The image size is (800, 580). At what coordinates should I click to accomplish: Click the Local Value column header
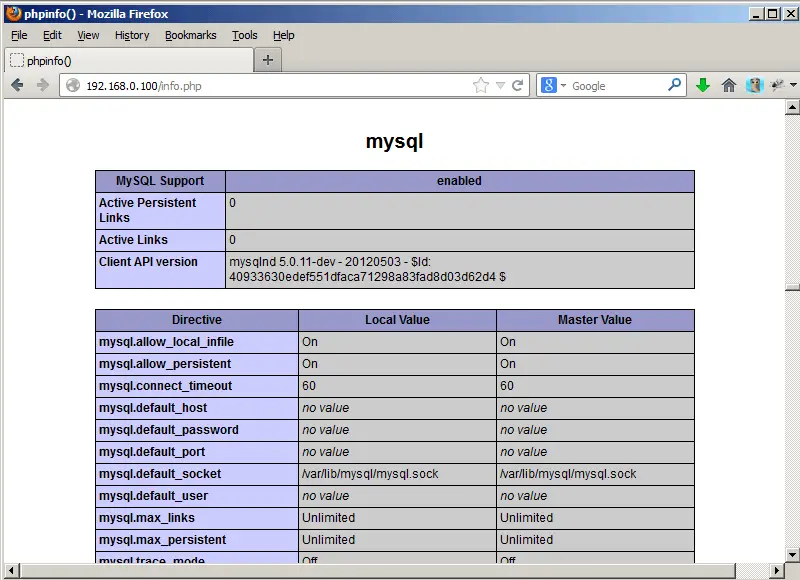pos(397,320)
